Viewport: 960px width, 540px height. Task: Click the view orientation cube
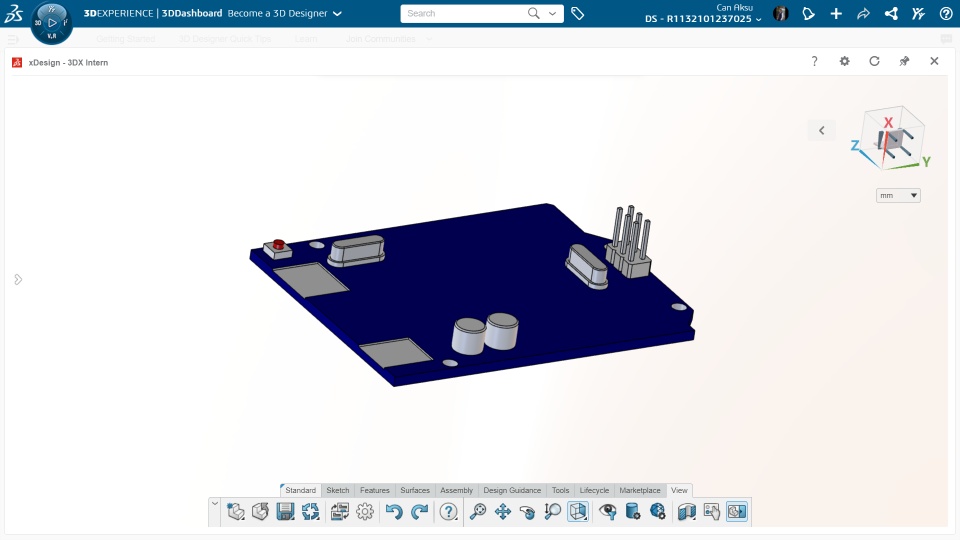[892, 140]
